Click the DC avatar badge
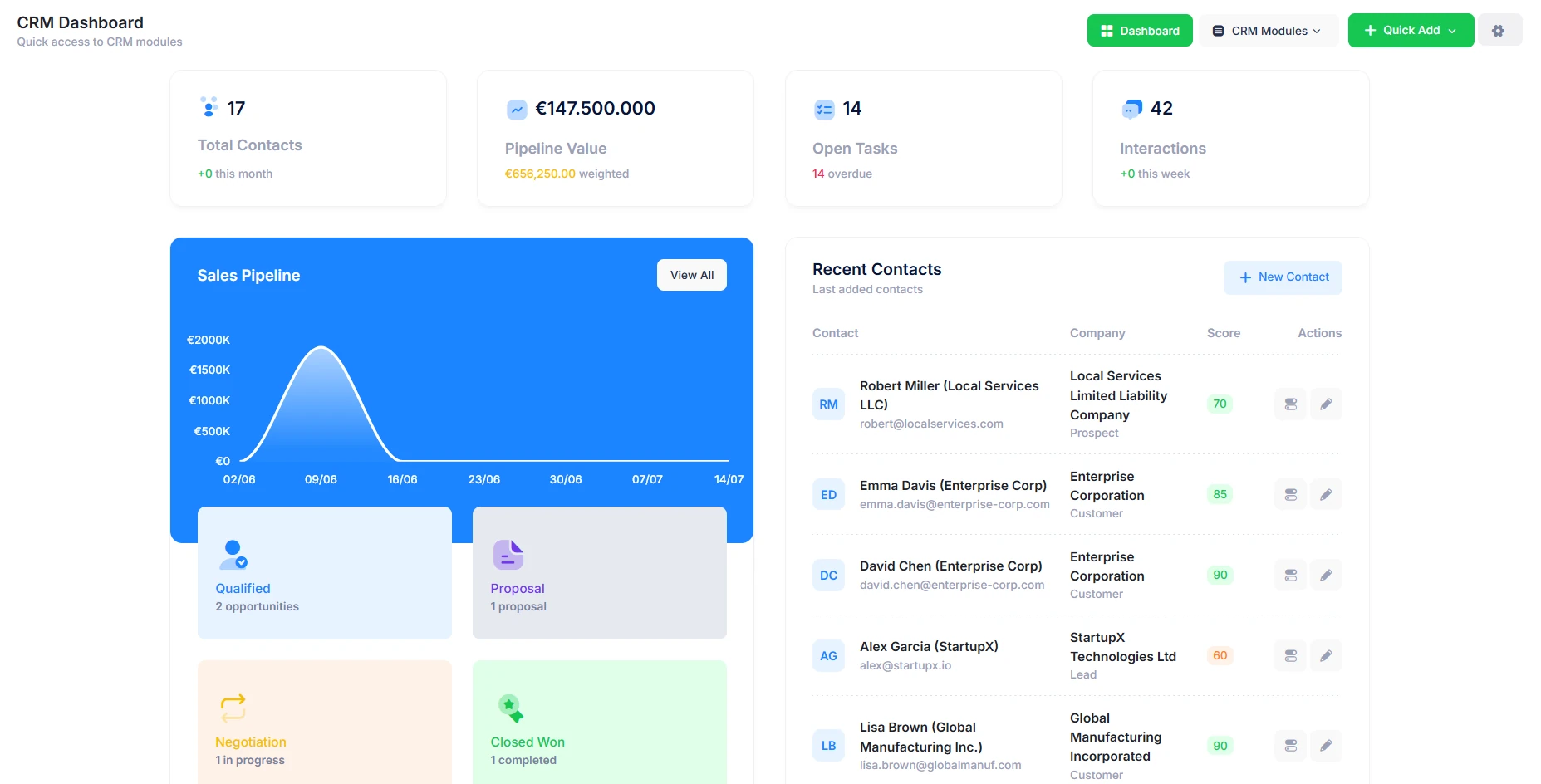Image resolution: width=1541 pixels, height=784 pixels. tap(828, 576)
